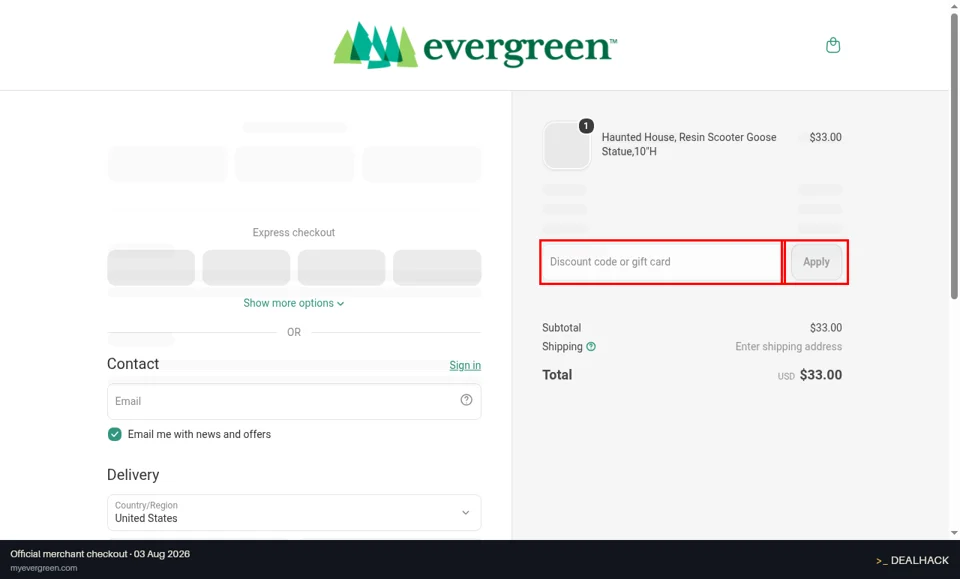The width and height of the screenshot is (960, 579).
Task: Open the shopping bag cart icon
Action: tap(833, 45)
